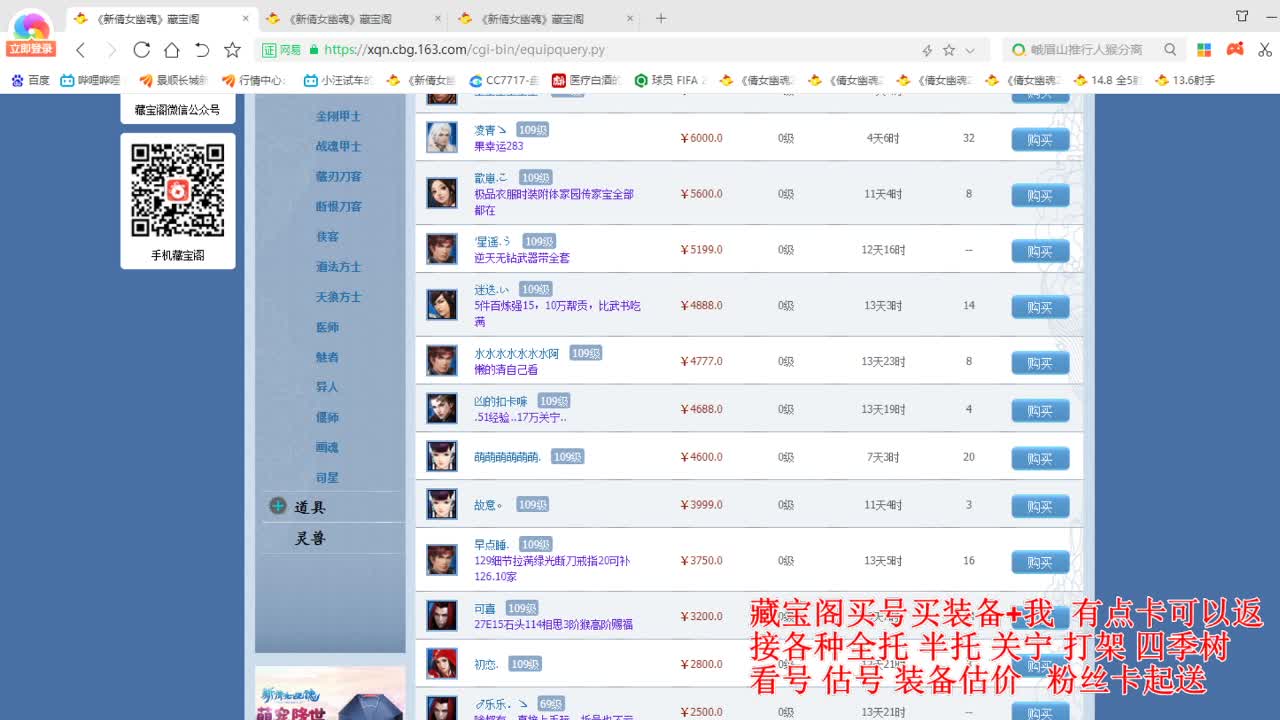This screenshot has height=720, width=1280.
Task: Open the 果幸运283 seller listing
Action: click(x=502, y=147)
